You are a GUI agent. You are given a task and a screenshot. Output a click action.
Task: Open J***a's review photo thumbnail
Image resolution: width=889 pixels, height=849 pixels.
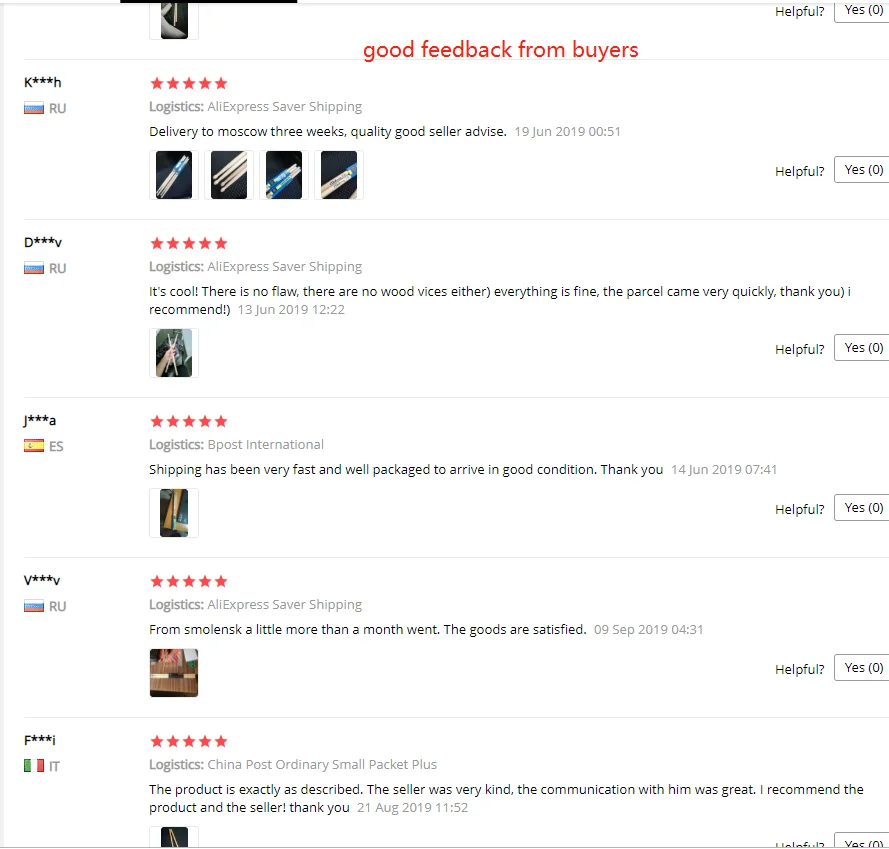(173, 513)
